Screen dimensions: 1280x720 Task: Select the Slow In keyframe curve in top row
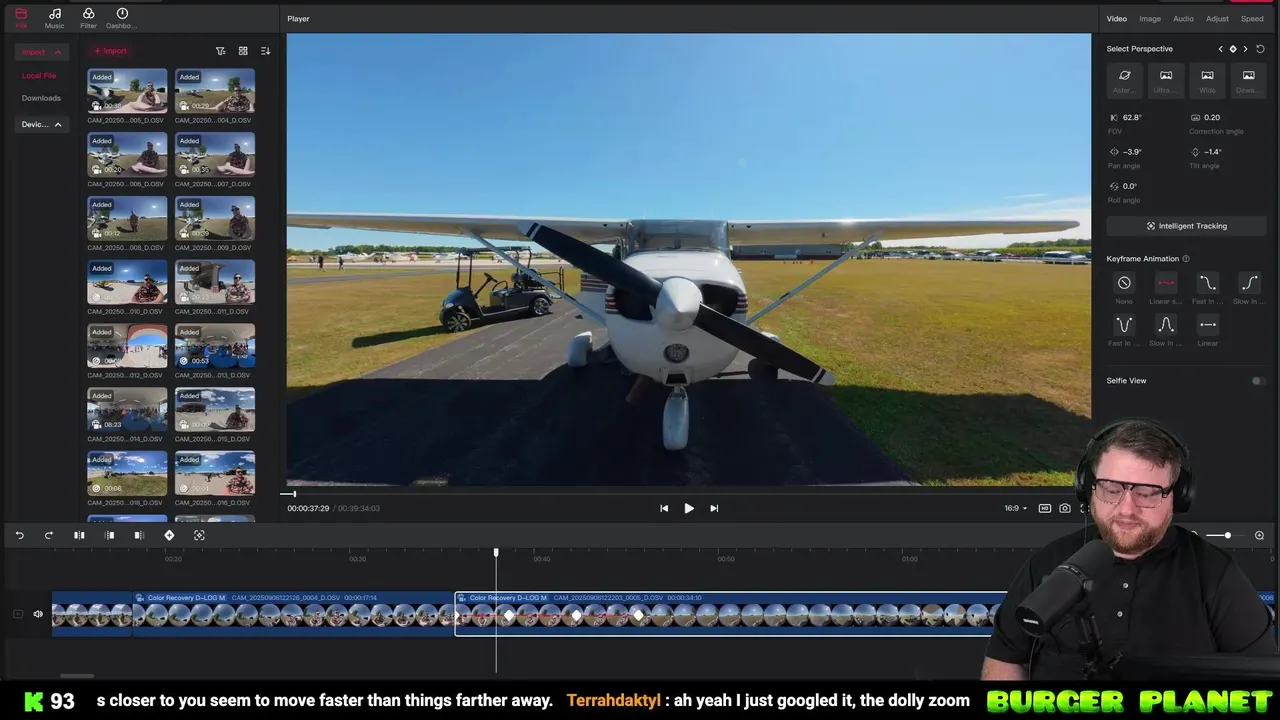click(x=1248, y=283)
